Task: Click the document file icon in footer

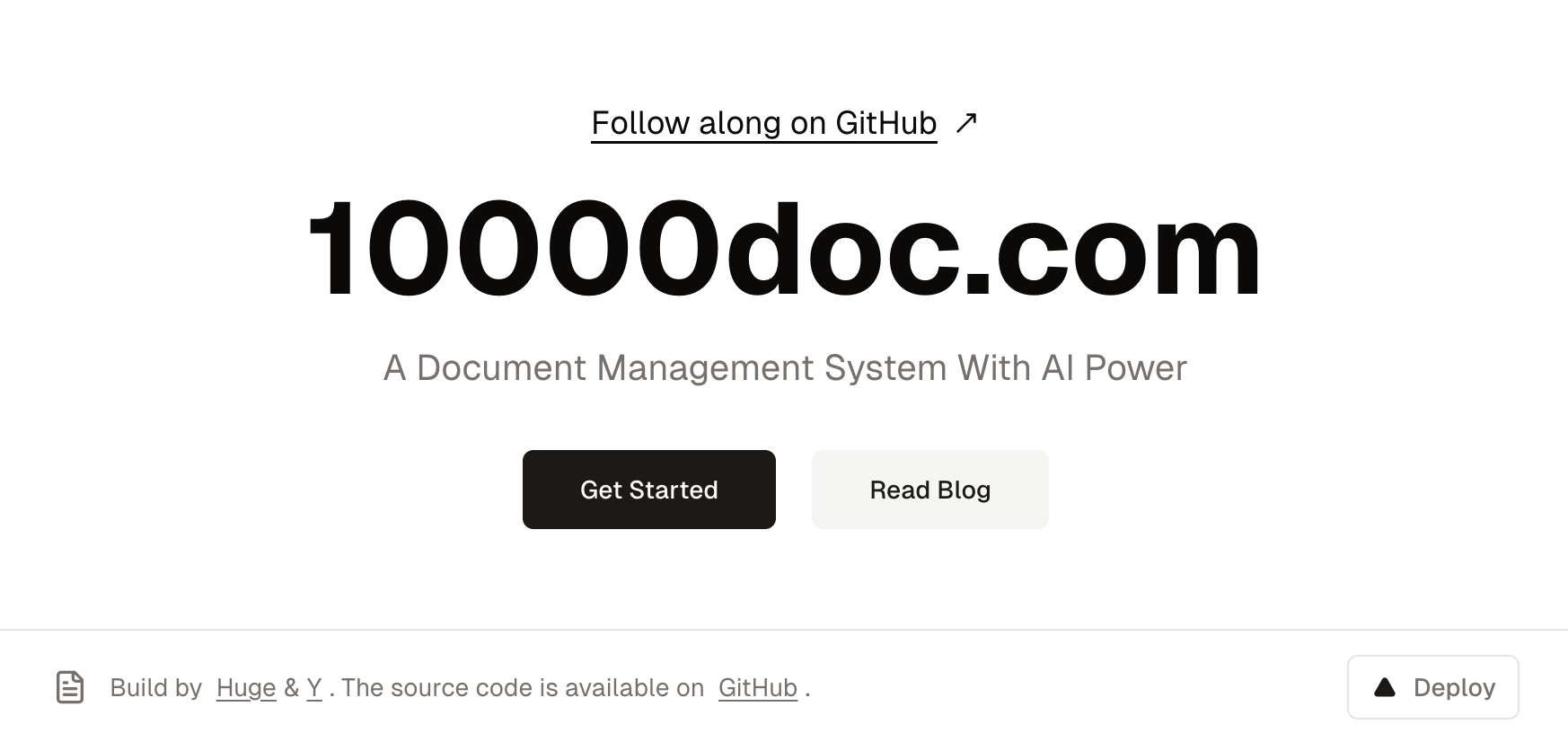Action: click(x=70, y=687)
